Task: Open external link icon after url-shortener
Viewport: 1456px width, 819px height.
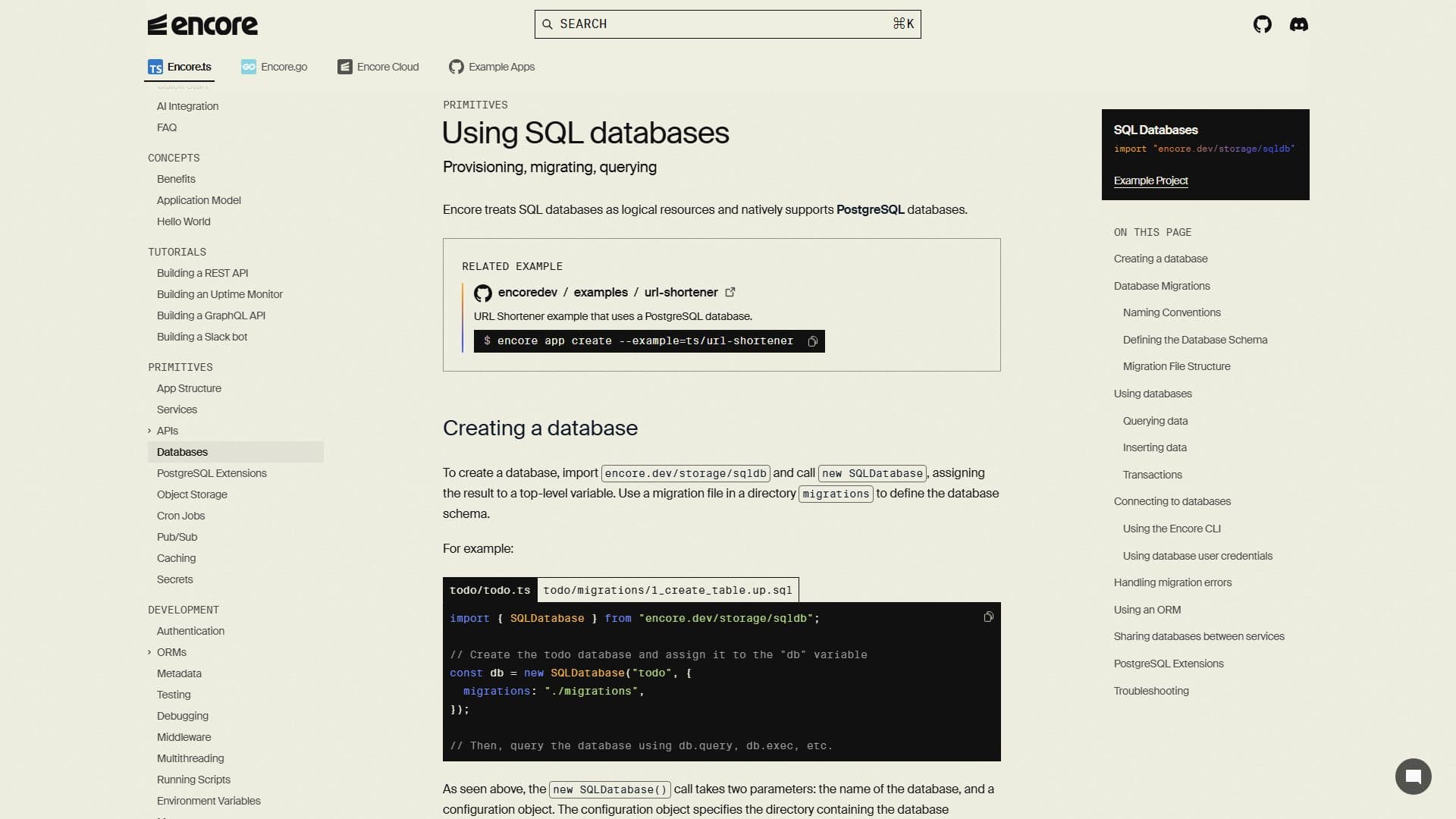Action: point(730,292)
